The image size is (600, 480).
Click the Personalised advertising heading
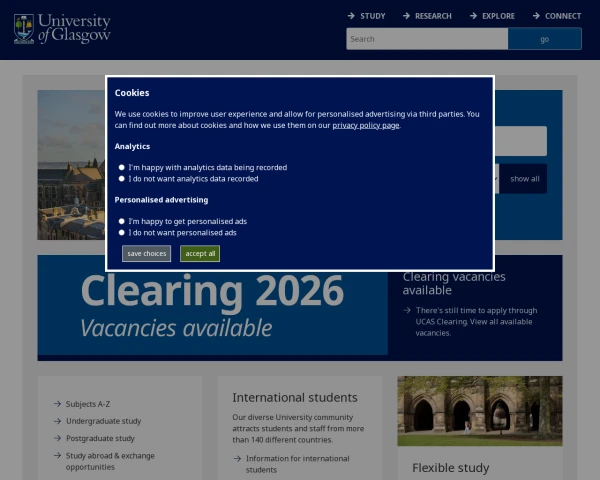pos(161,200)
